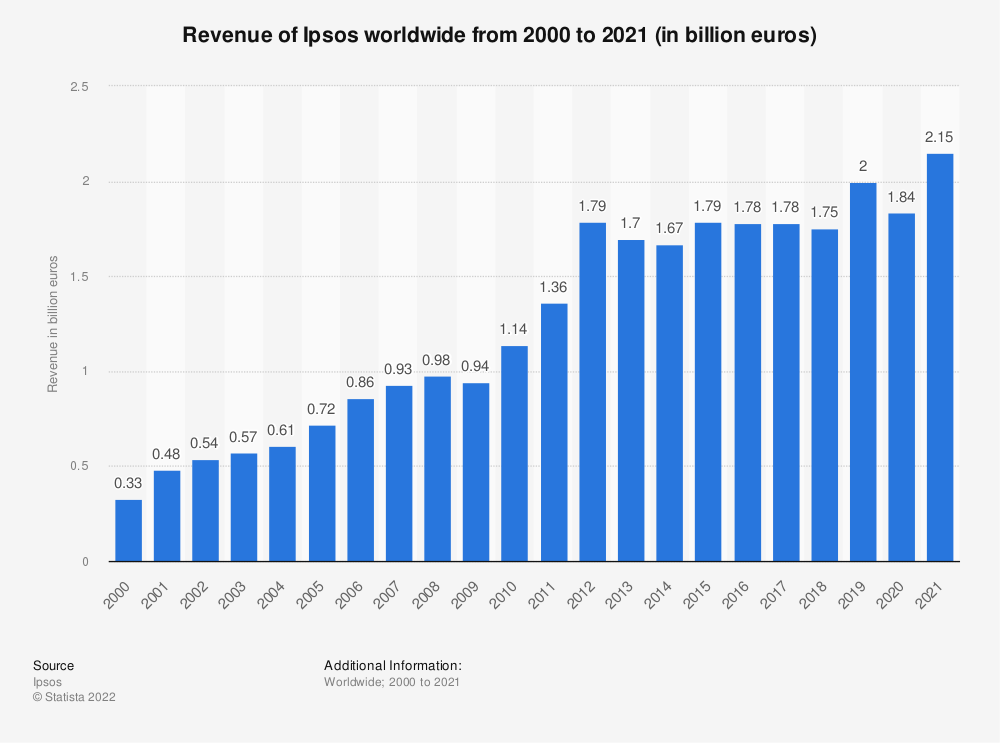Click the 2.5 y-axis tick label
Screen dimensions: 1000x743
pos(79,87)
